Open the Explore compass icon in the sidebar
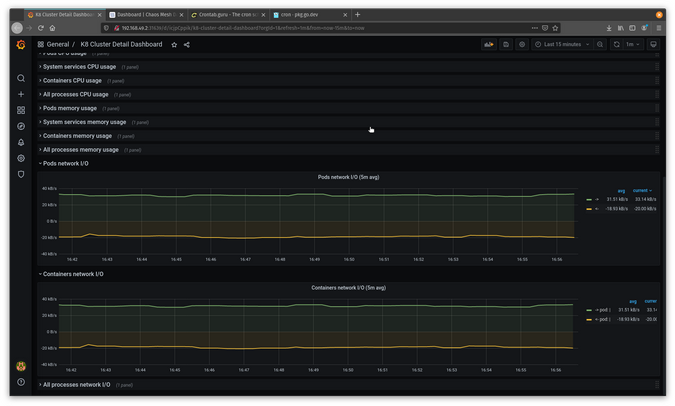Image resolution: width=675 pixels, height=406 pixels. (21, 126)
